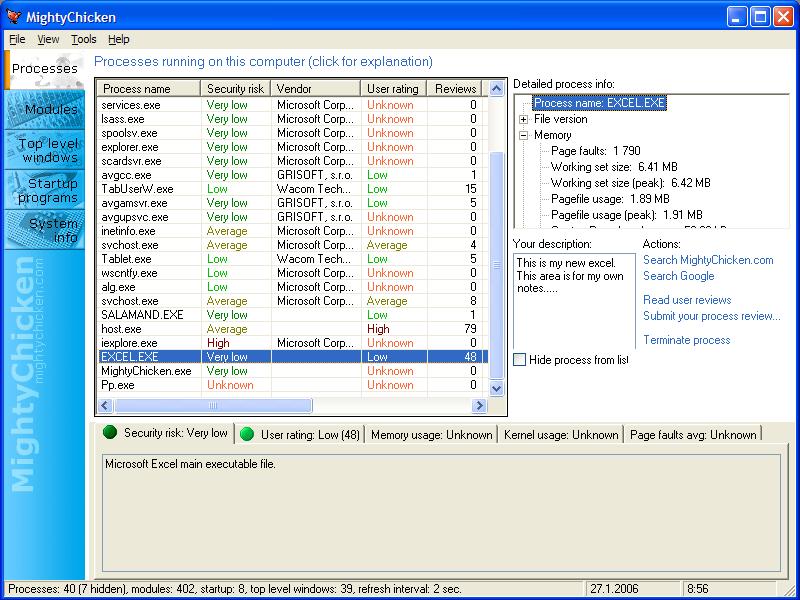Screen dimensions: 800x600
Task: Click the vertical scrollbar thumb of process list
Action: [496, 265]
